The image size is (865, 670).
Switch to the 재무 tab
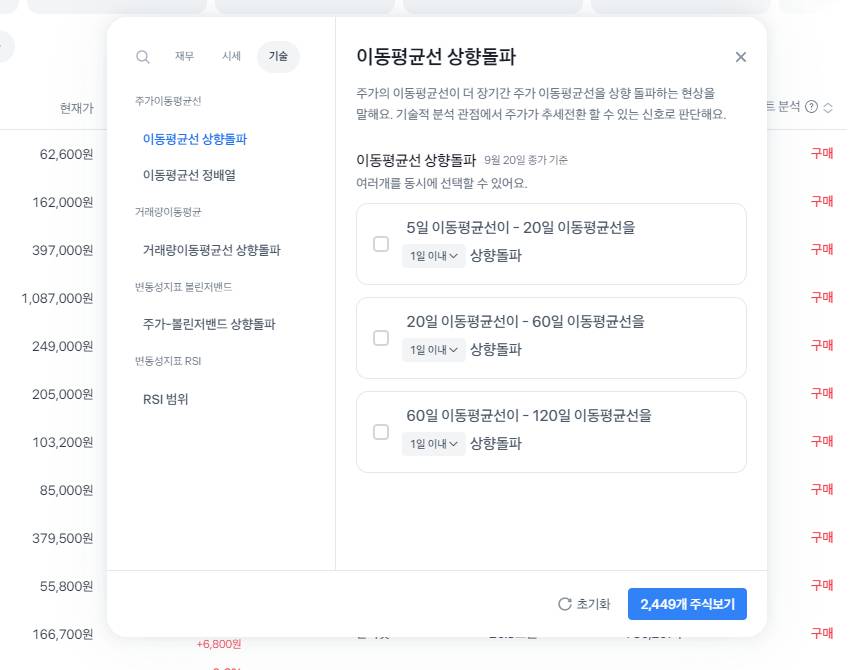[183, 57]
